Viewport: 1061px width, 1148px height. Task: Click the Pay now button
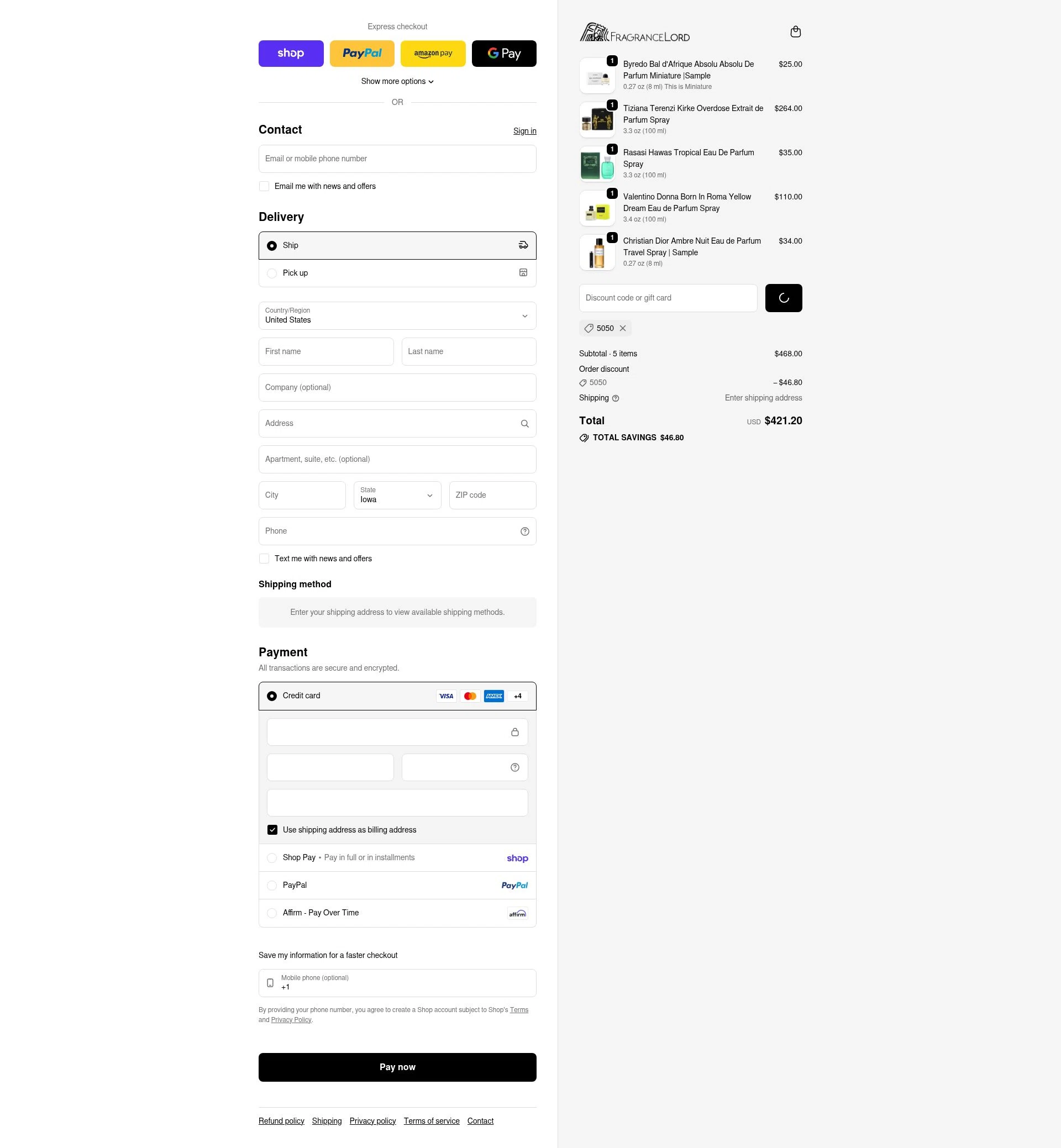(x=397, y=1067)
